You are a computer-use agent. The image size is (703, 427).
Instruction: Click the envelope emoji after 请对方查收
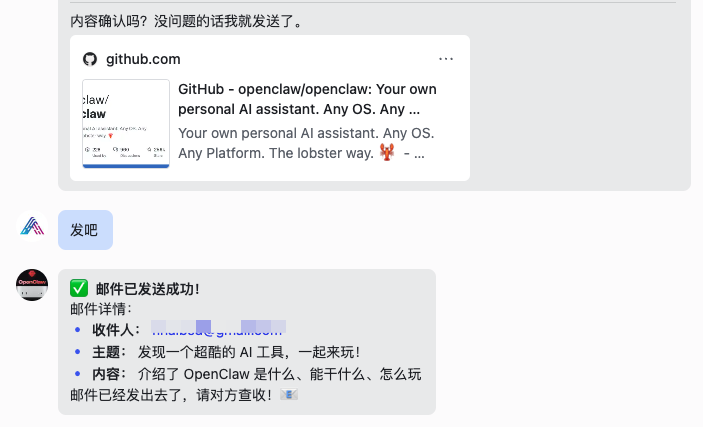point(289,395)
